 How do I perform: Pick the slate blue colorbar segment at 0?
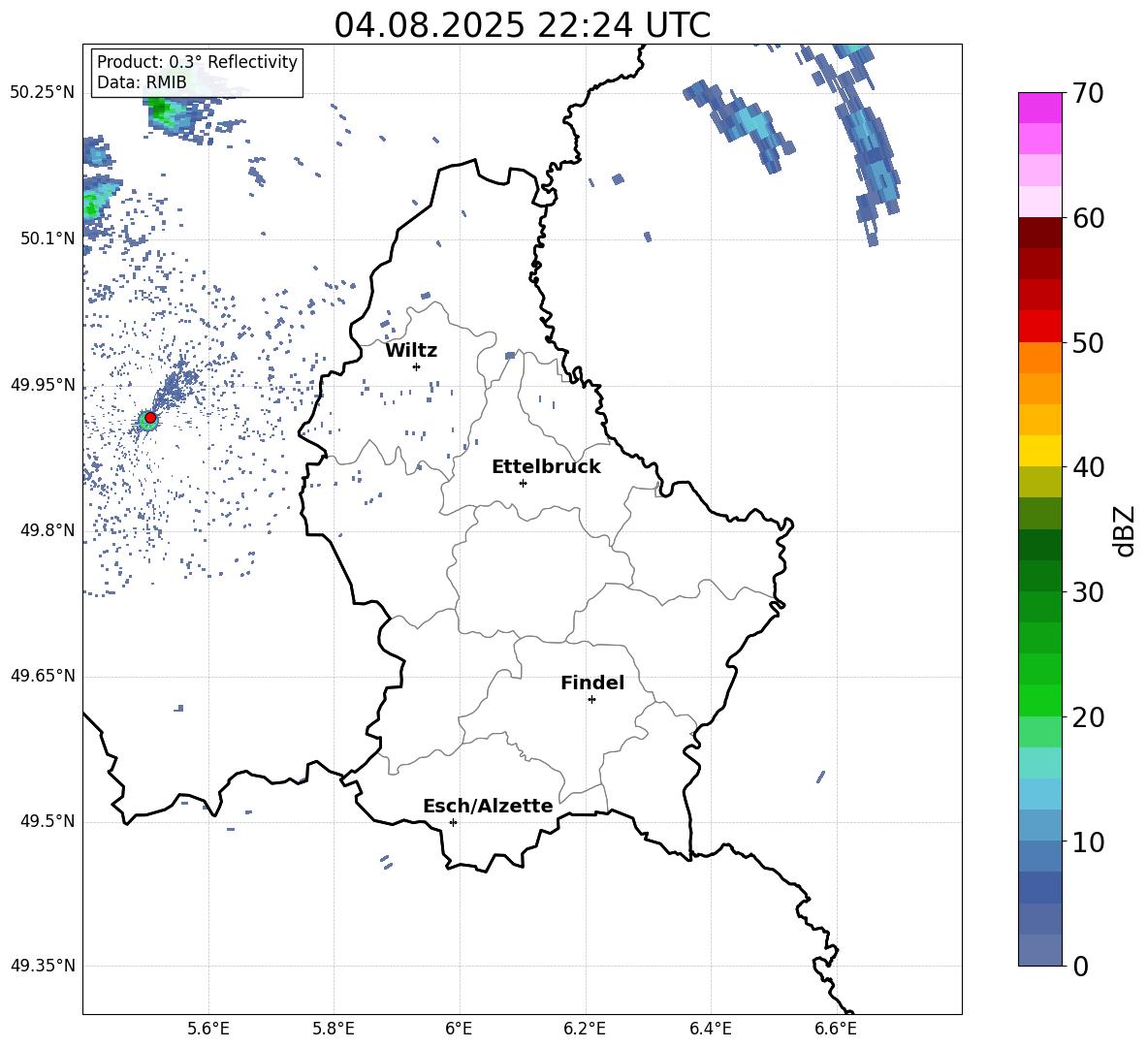pyautogui.click(x=1040, y=950)
